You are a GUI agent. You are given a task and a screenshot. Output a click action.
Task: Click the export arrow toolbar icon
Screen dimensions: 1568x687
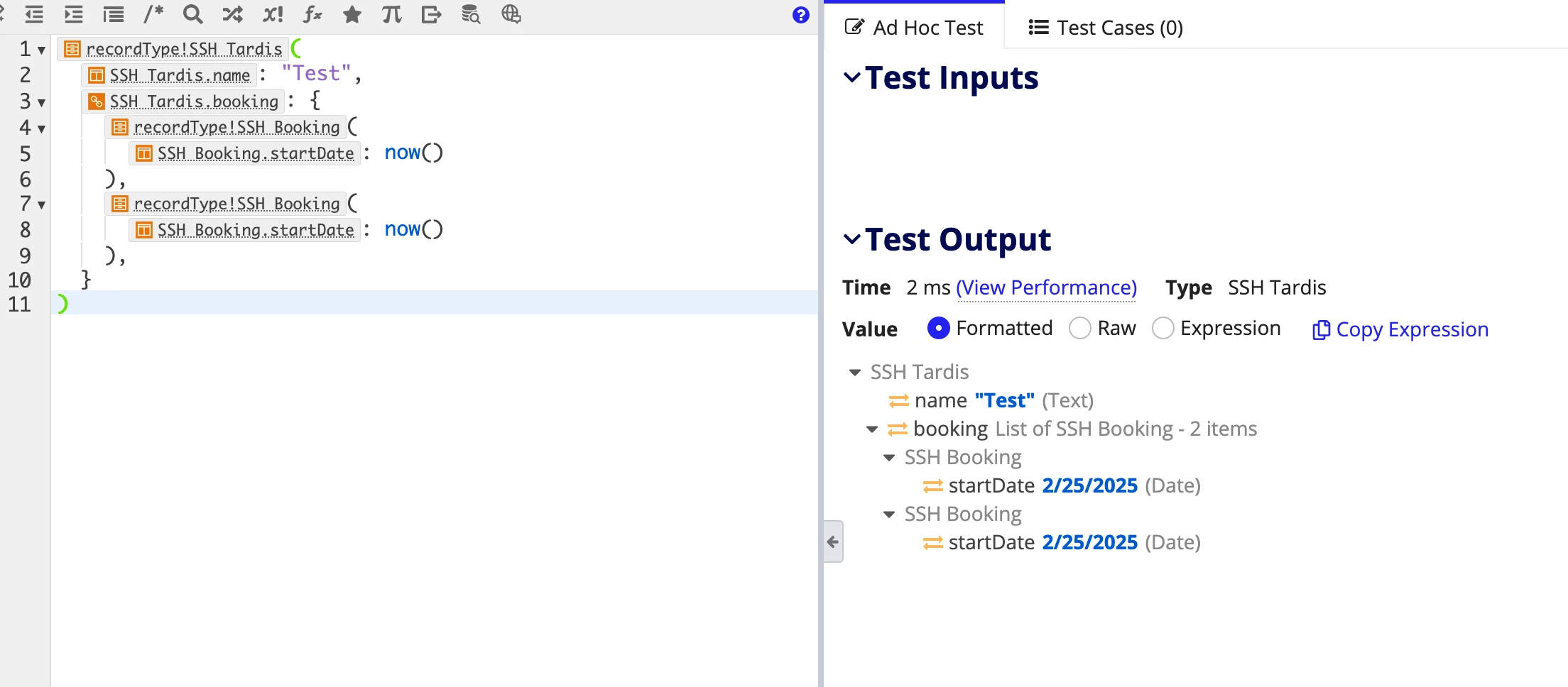pyautogui.click(x=431, y=14)
